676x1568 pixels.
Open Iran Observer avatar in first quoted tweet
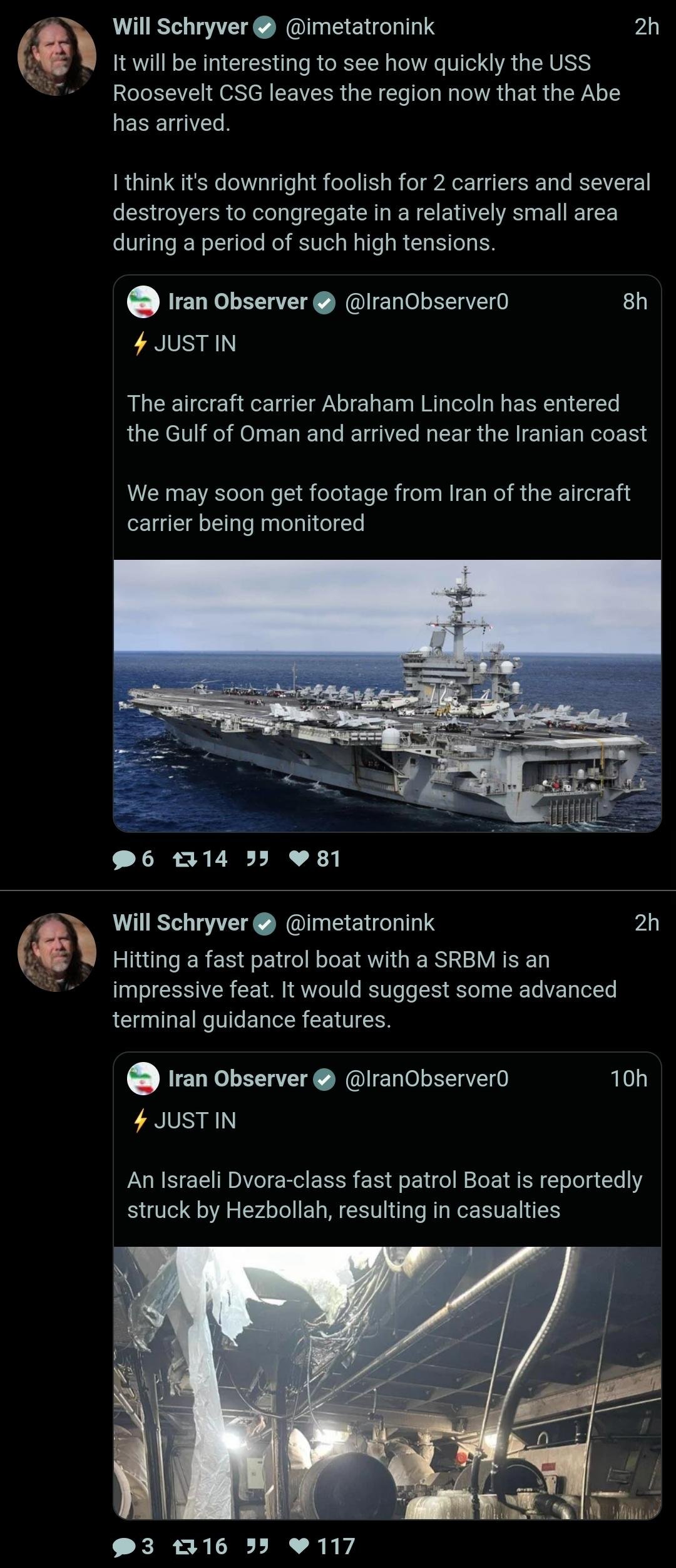click(x=143, y=302)
